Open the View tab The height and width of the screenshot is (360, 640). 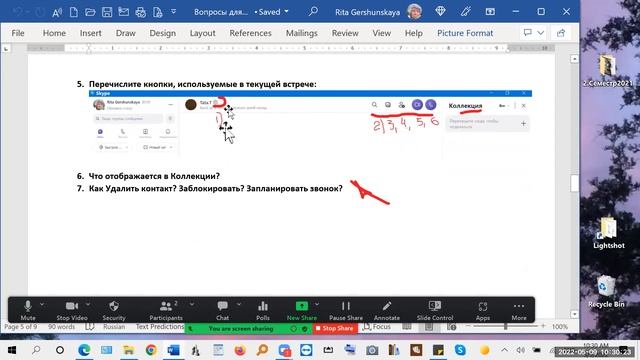(x=382, y=33)
